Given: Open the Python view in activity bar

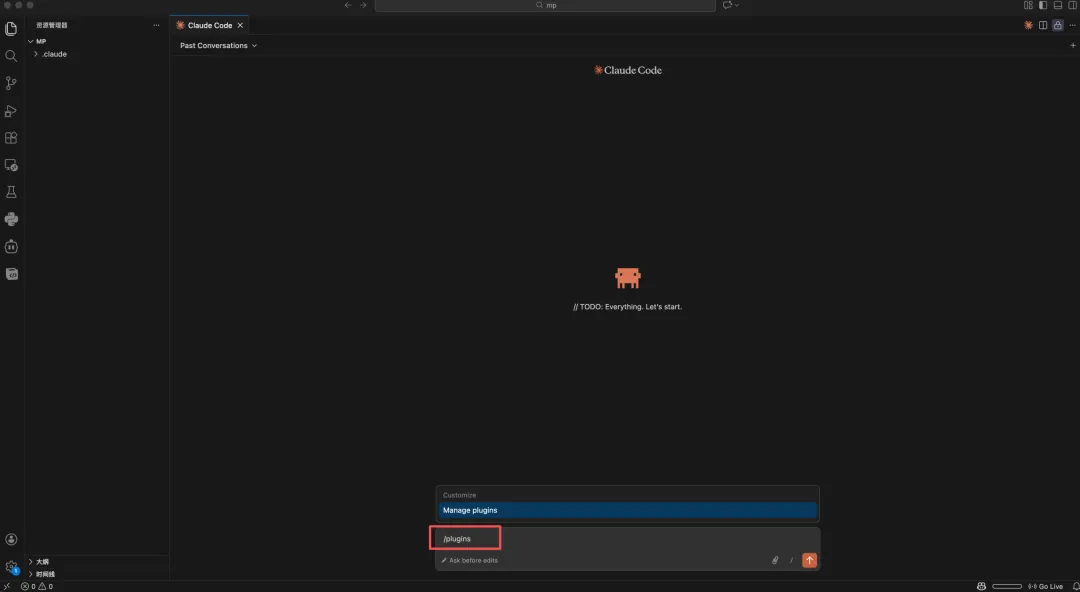Looking at the screenshot, I should 11,219.
